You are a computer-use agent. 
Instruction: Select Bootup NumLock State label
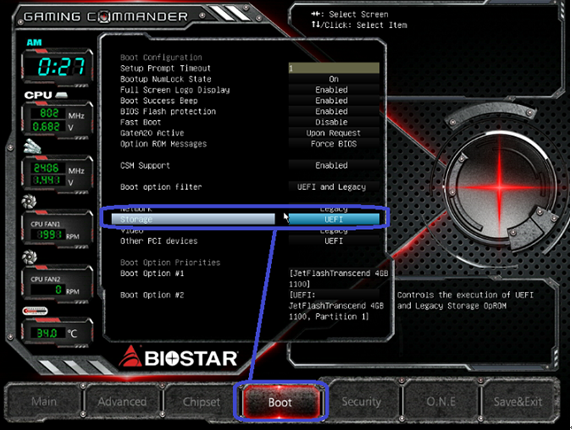click(x=166, y=79)
